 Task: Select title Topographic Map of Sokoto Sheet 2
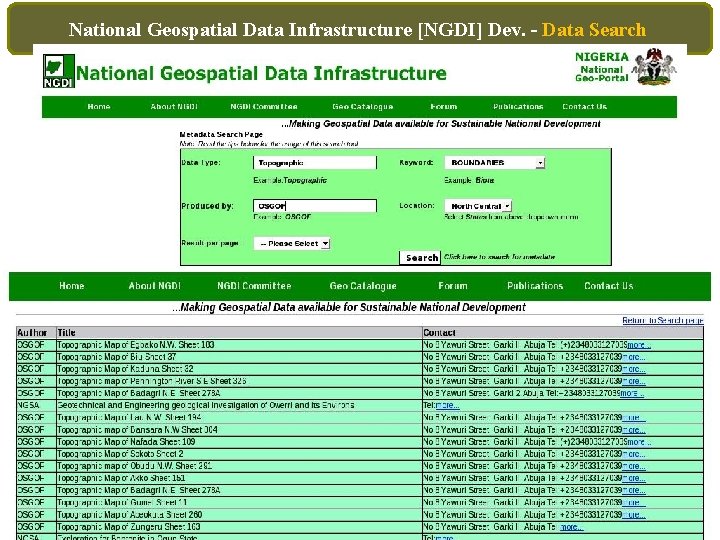click(120, 454)
